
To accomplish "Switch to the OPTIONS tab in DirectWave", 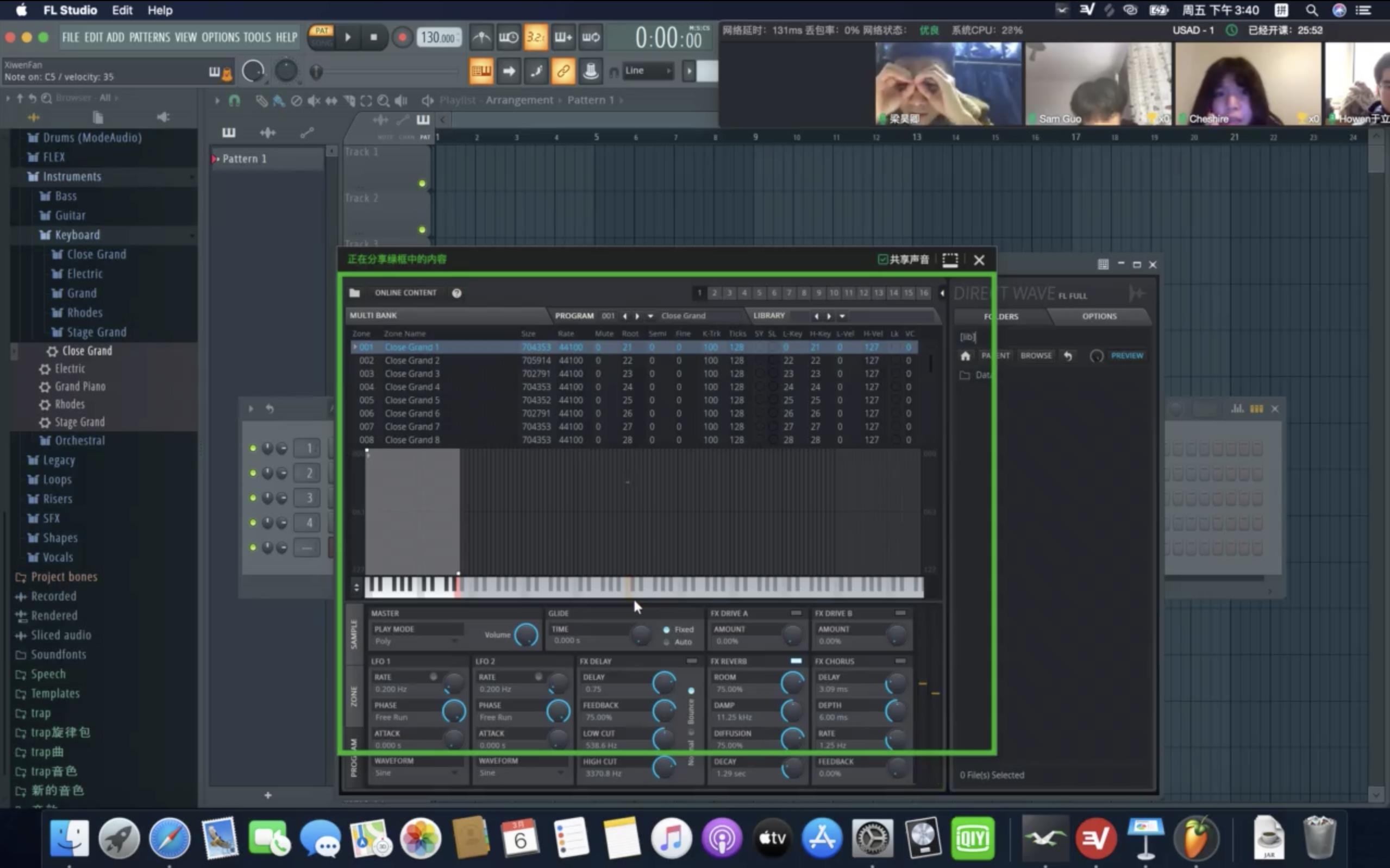I will pos(1099,316).
